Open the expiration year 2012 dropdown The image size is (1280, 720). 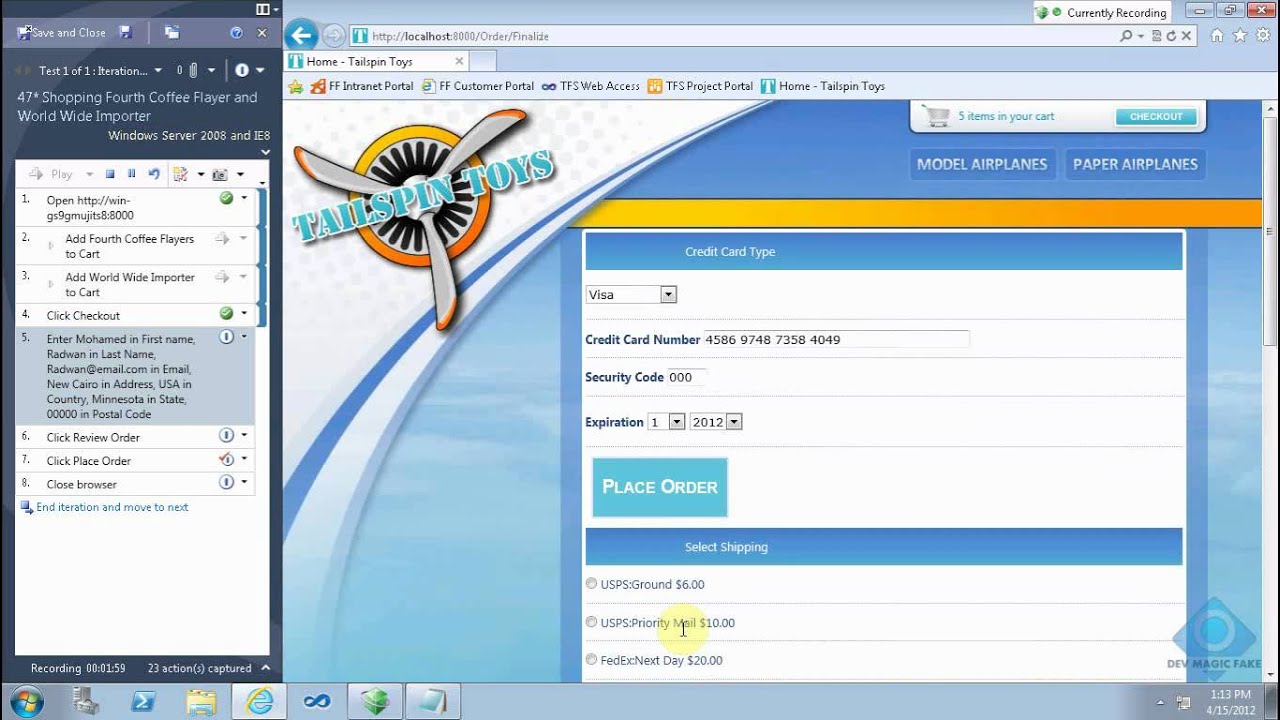click(716, 422)
